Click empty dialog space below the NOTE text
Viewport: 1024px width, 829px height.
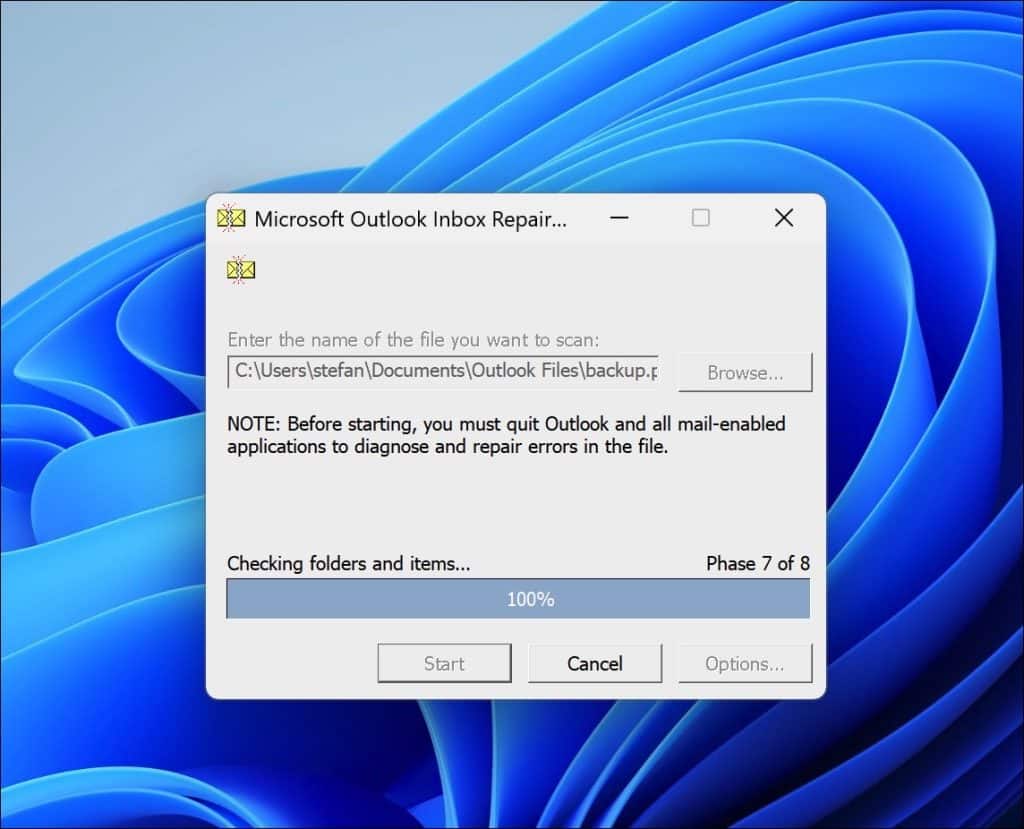point(515,505)
